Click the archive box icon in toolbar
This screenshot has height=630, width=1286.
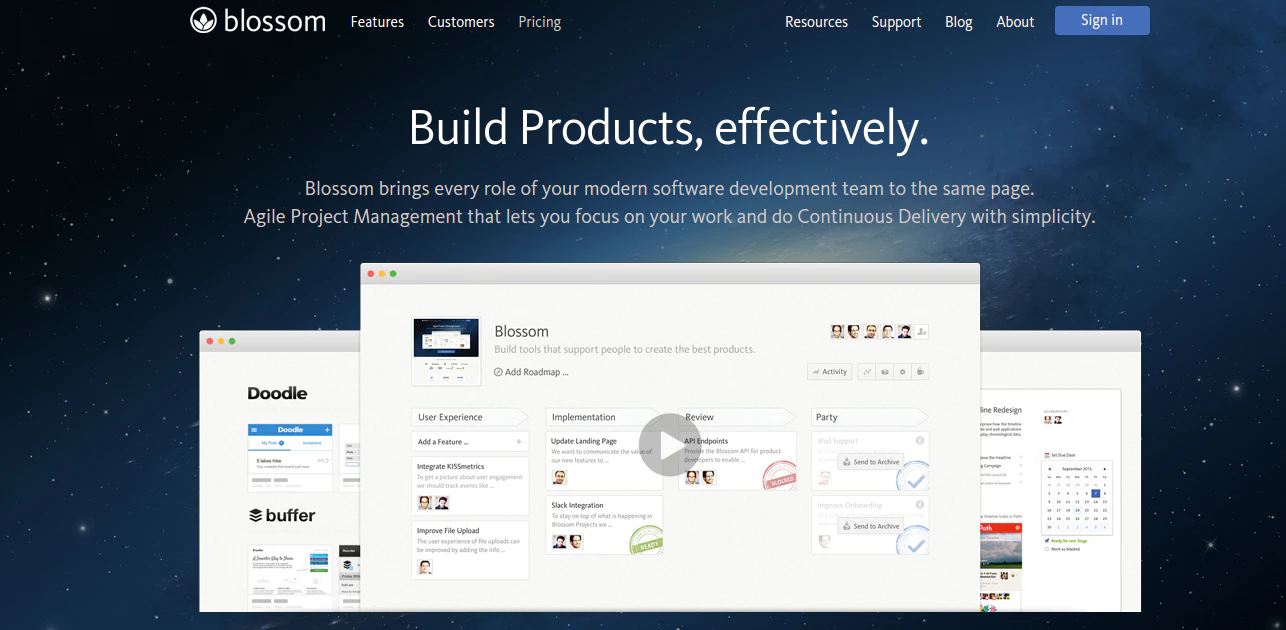(885, 372)
